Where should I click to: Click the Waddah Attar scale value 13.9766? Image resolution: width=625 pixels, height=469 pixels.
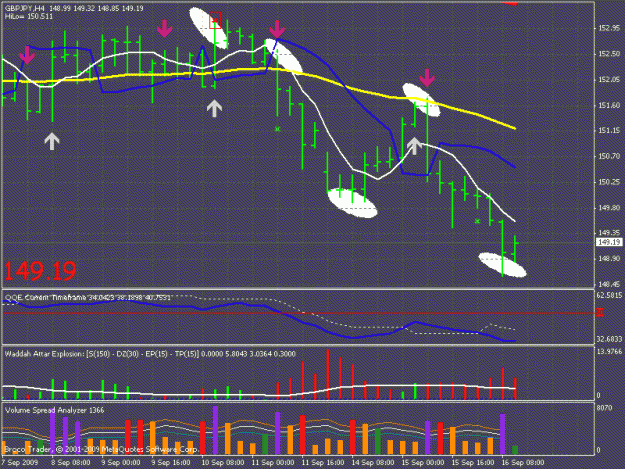[x=609, y=351]
